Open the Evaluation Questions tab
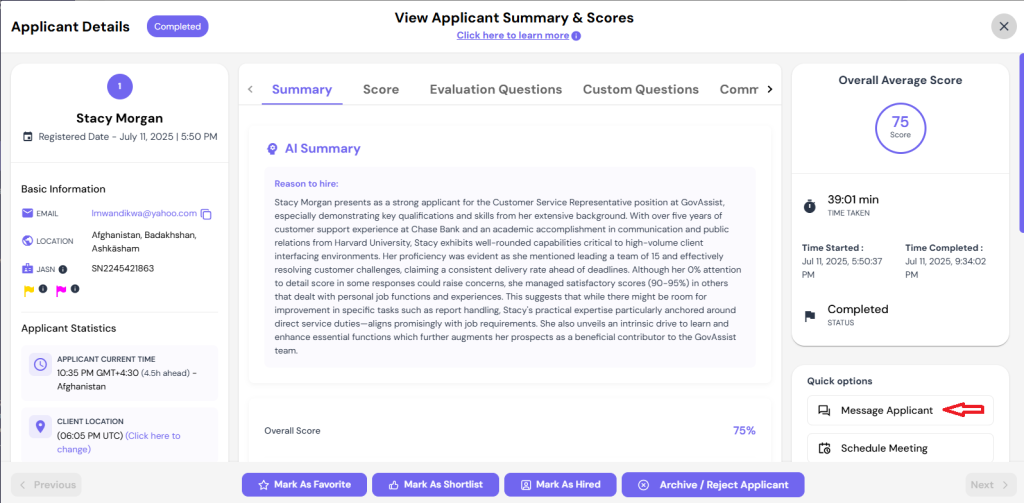Screen dimensions: 1024x503 [x=496, y=89]
